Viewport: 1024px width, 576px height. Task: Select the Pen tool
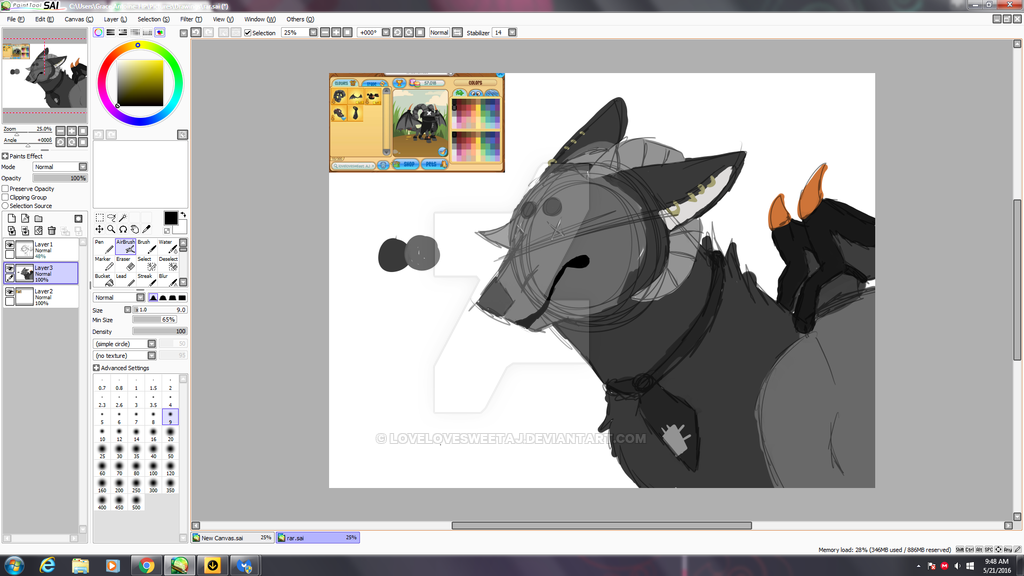click(105, 245)
